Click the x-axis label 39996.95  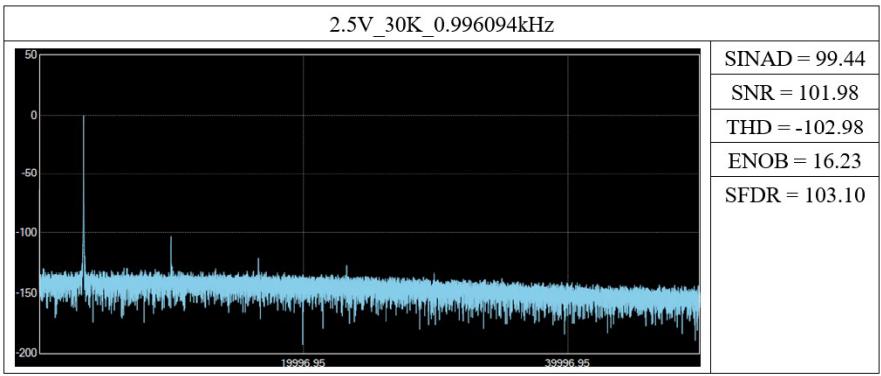(567, 363)
